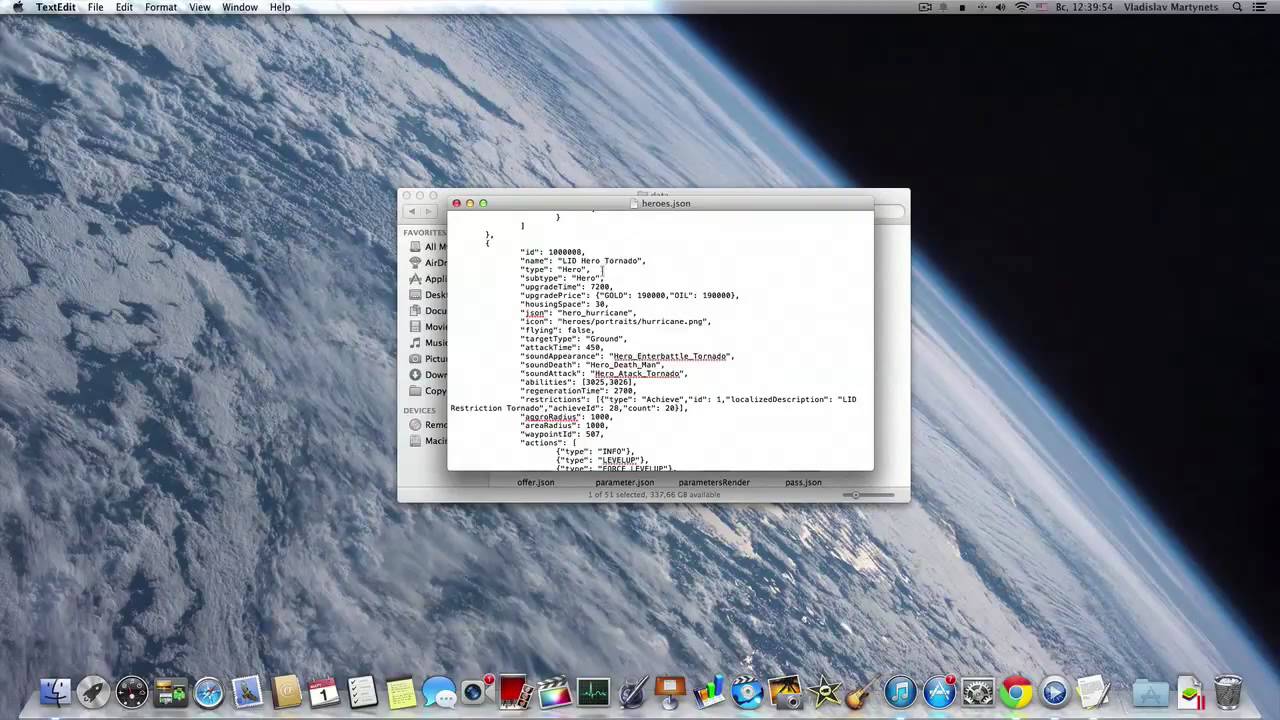Launch Google Chrome from the Dock

[x=1016, y=691]
